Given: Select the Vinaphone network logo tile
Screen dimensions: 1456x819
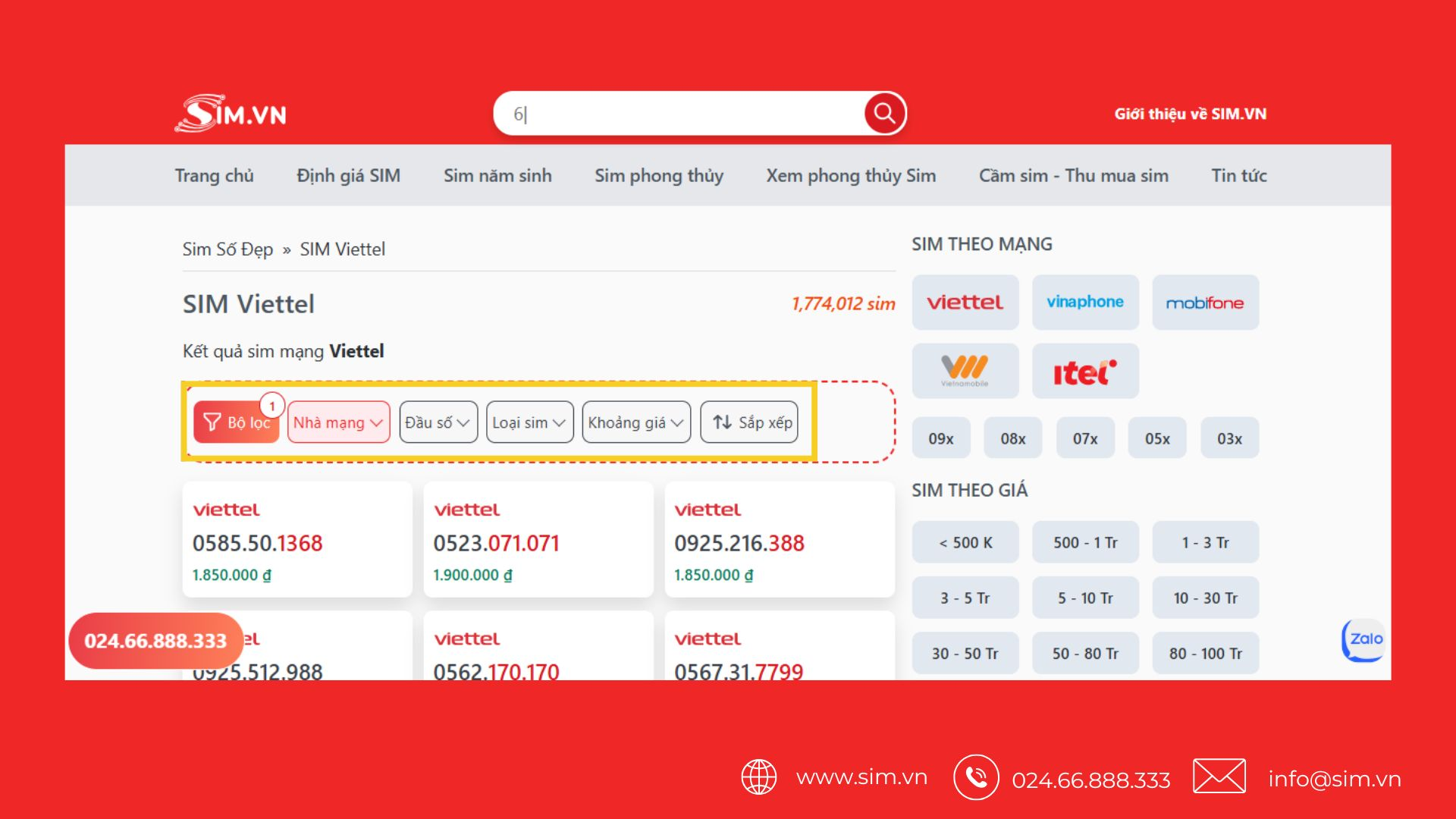Looking at the screenshot, I should coord(1085,302).
